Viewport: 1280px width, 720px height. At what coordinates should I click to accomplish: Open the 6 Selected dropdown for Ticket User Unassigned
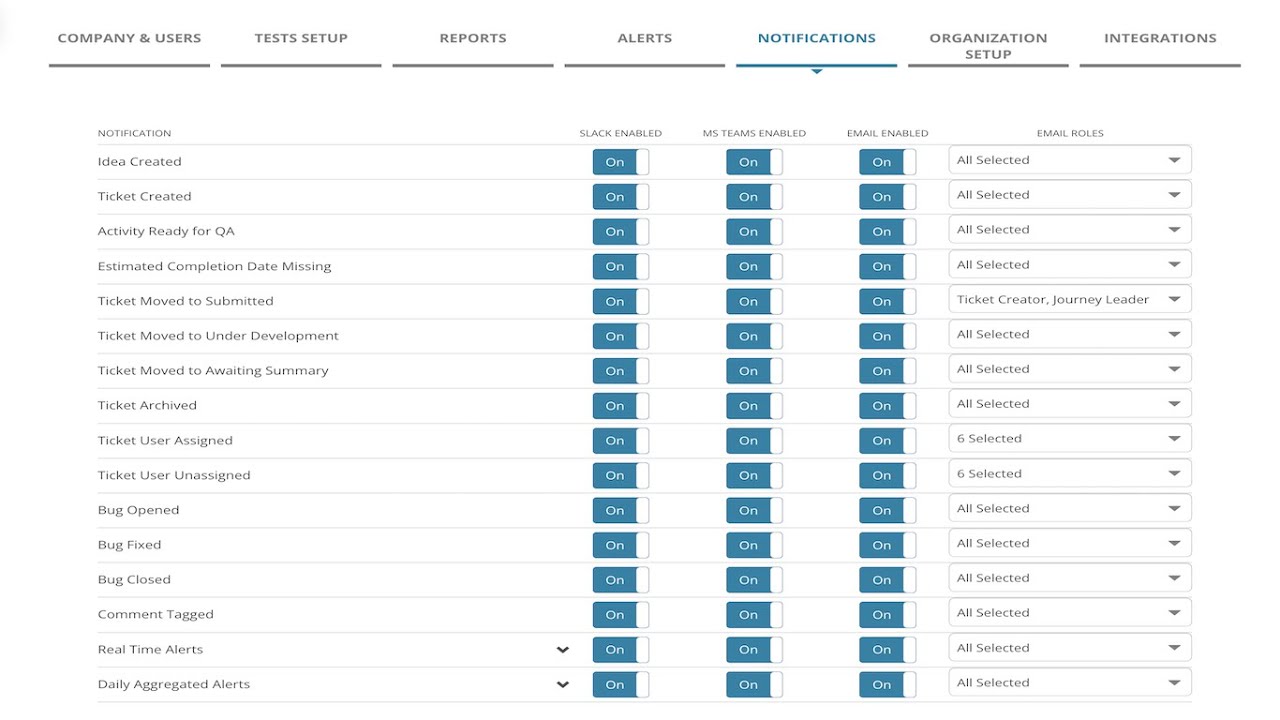1070,474
